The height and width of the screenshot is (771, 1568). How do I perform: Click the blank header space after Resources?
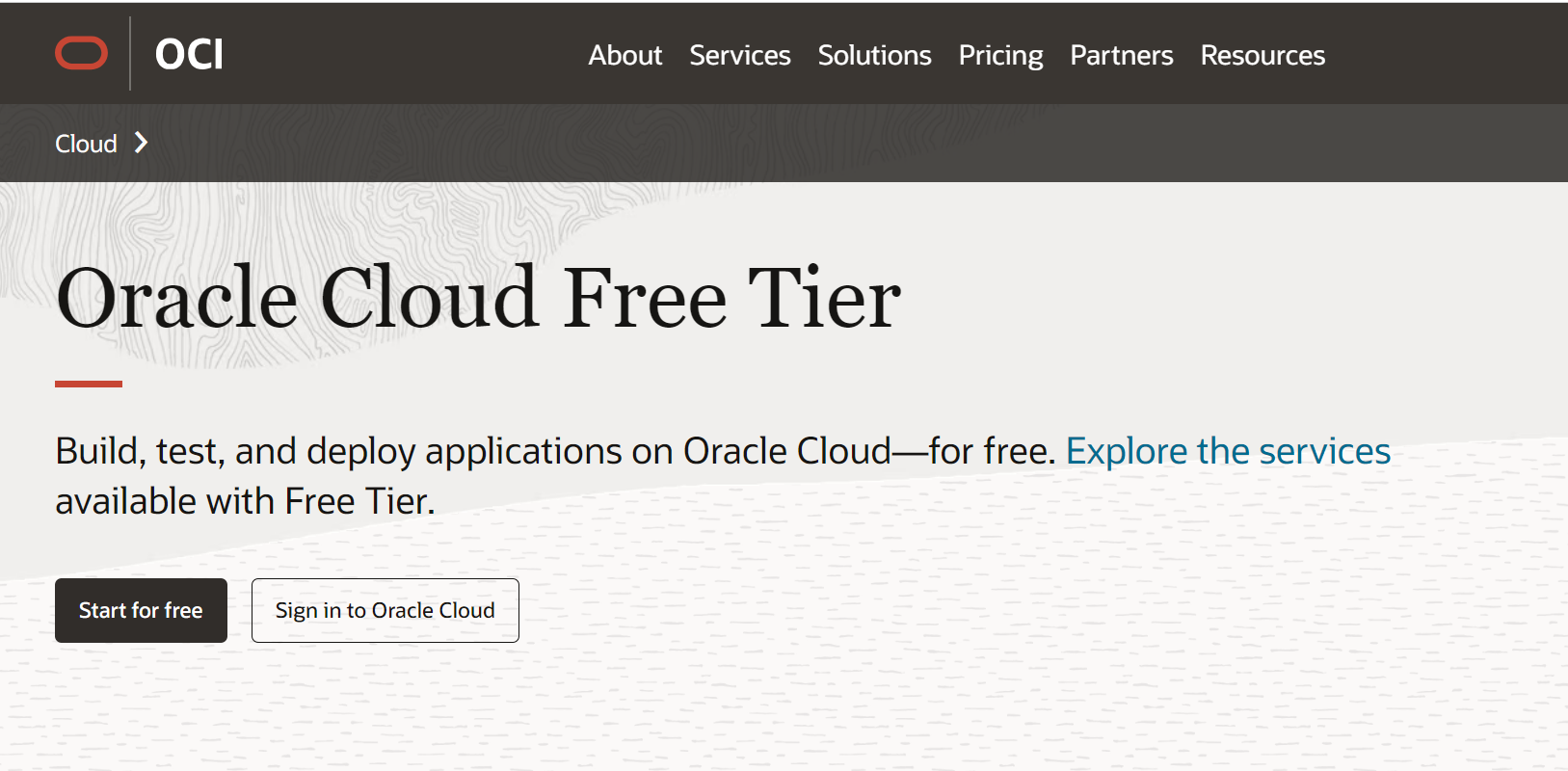click(x=1446, y=55)
